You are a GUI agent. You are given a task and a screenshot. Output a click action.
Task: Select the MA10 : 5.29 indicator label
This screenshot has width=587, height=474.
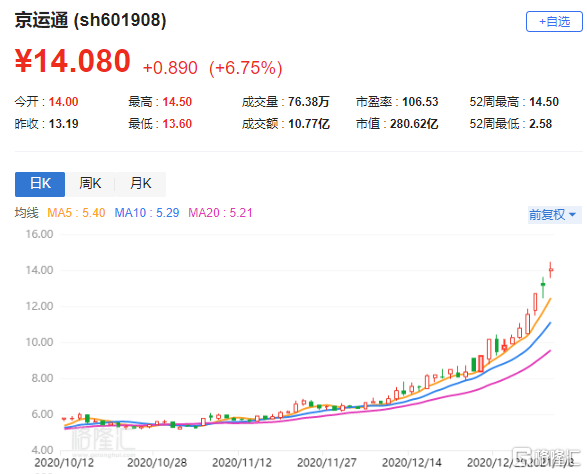147,213
